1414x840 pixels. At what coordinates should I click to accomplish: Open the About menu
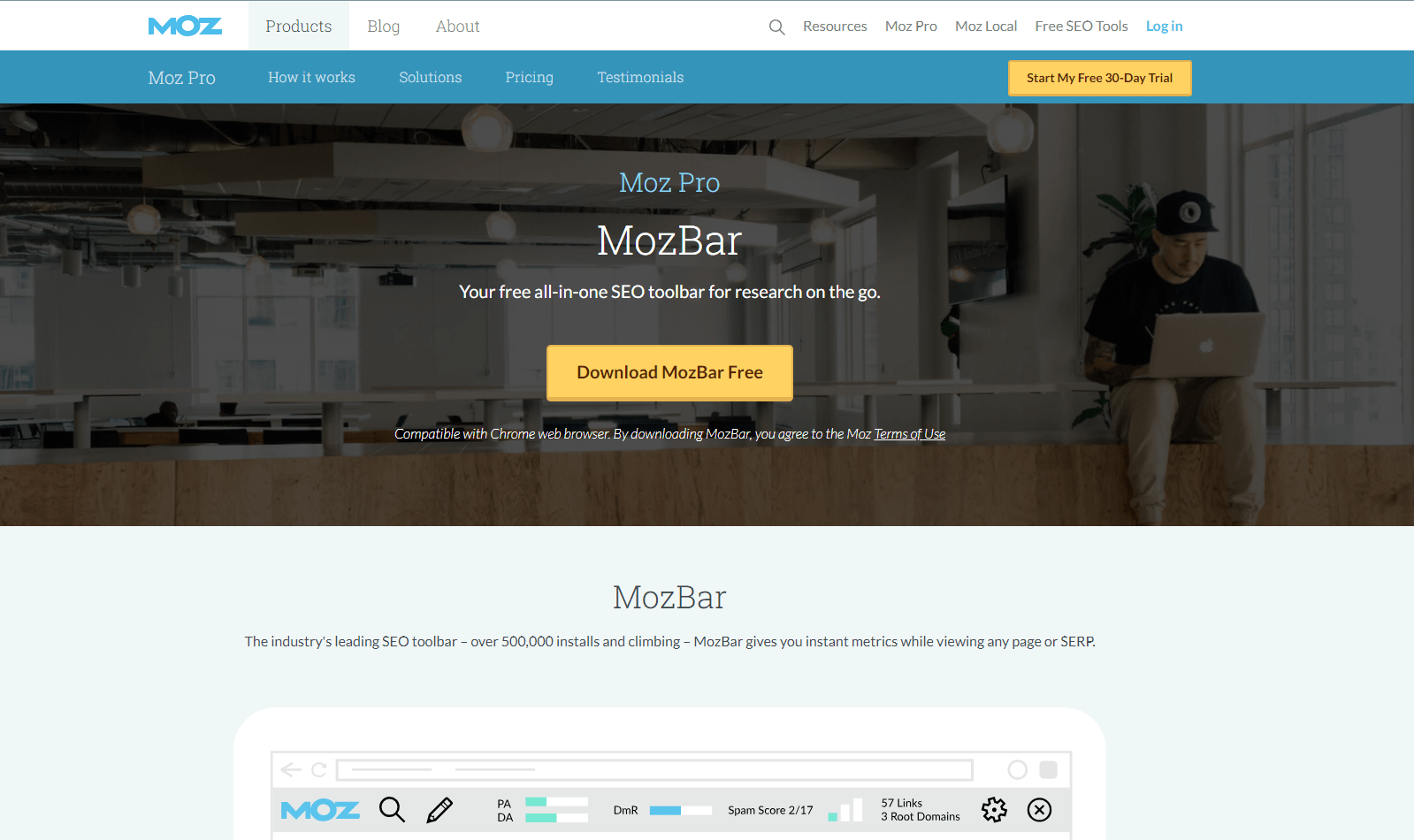458,27
